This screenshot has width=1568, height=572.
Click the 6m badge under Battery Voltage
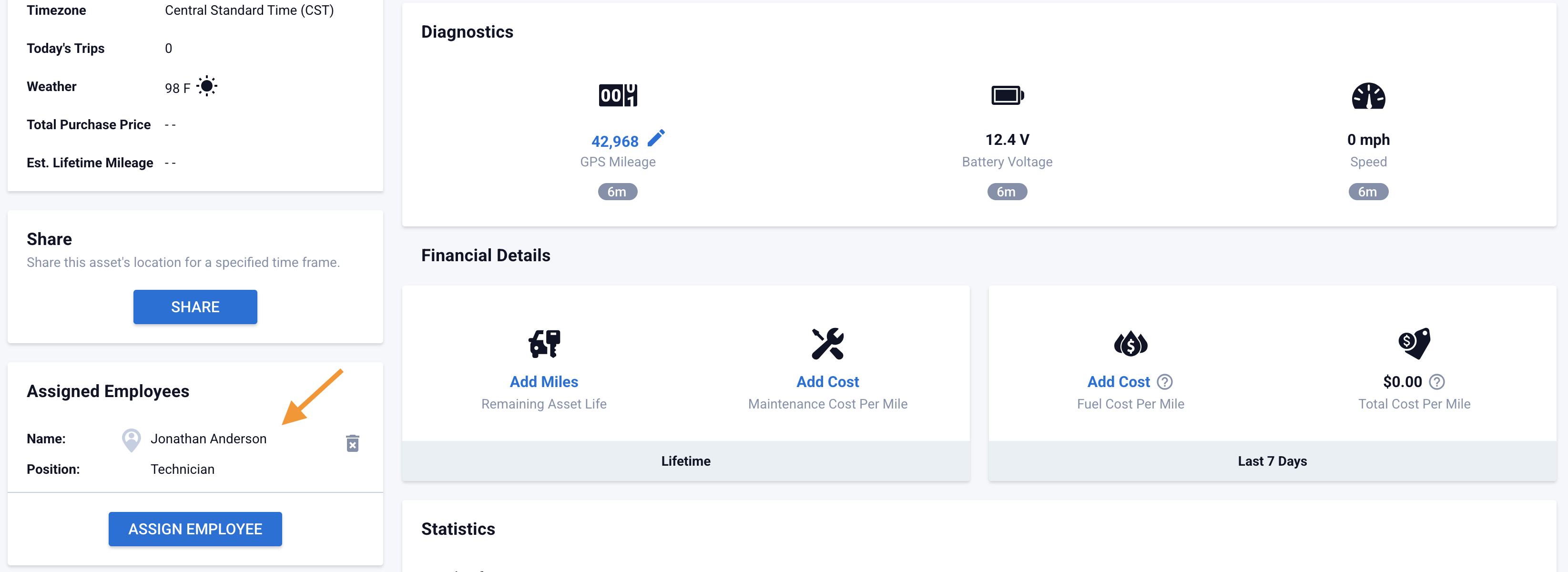(1007, 192)
